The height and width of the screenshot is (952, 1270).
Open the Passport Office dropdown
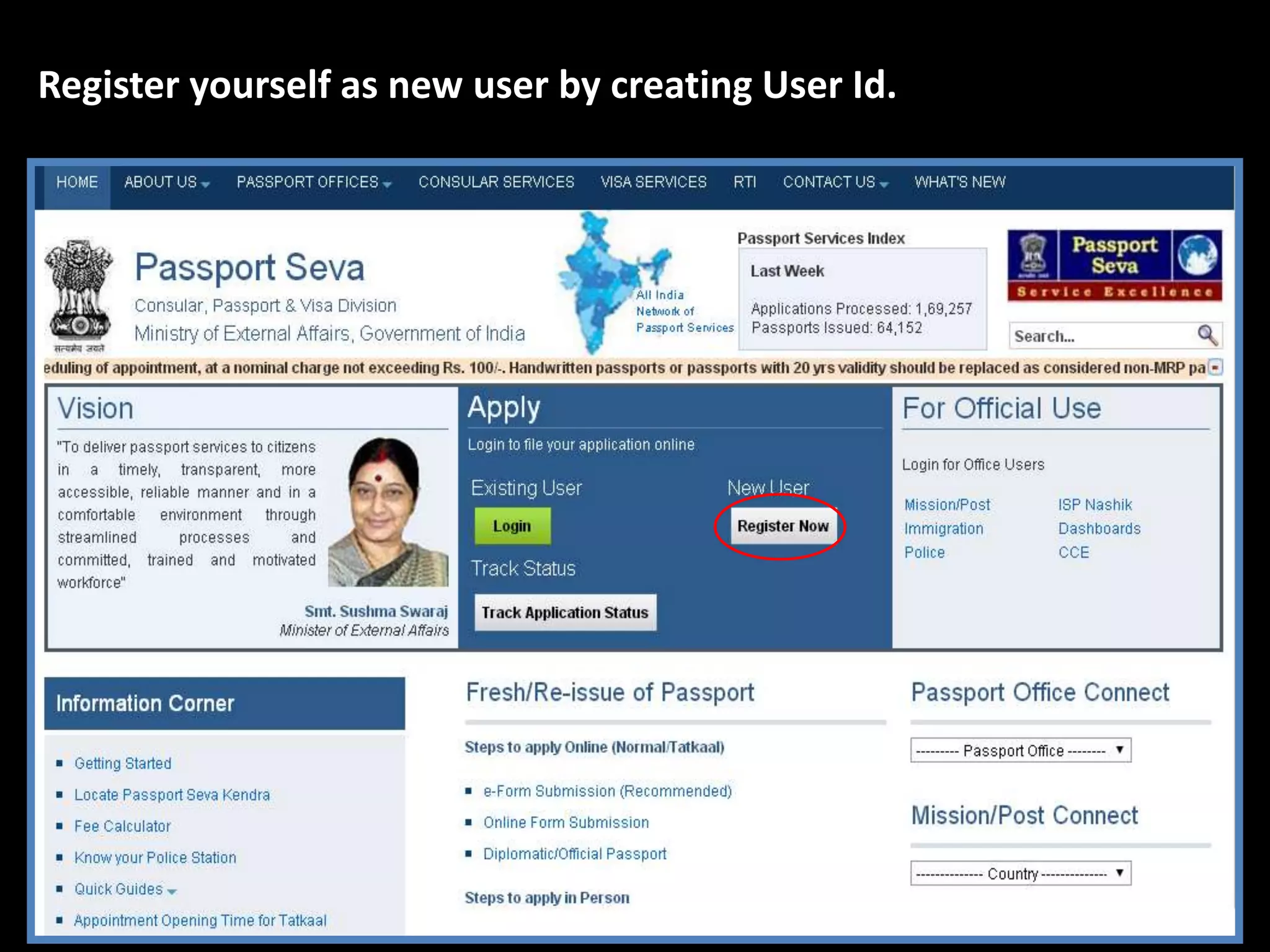(x=1021, y=750)
